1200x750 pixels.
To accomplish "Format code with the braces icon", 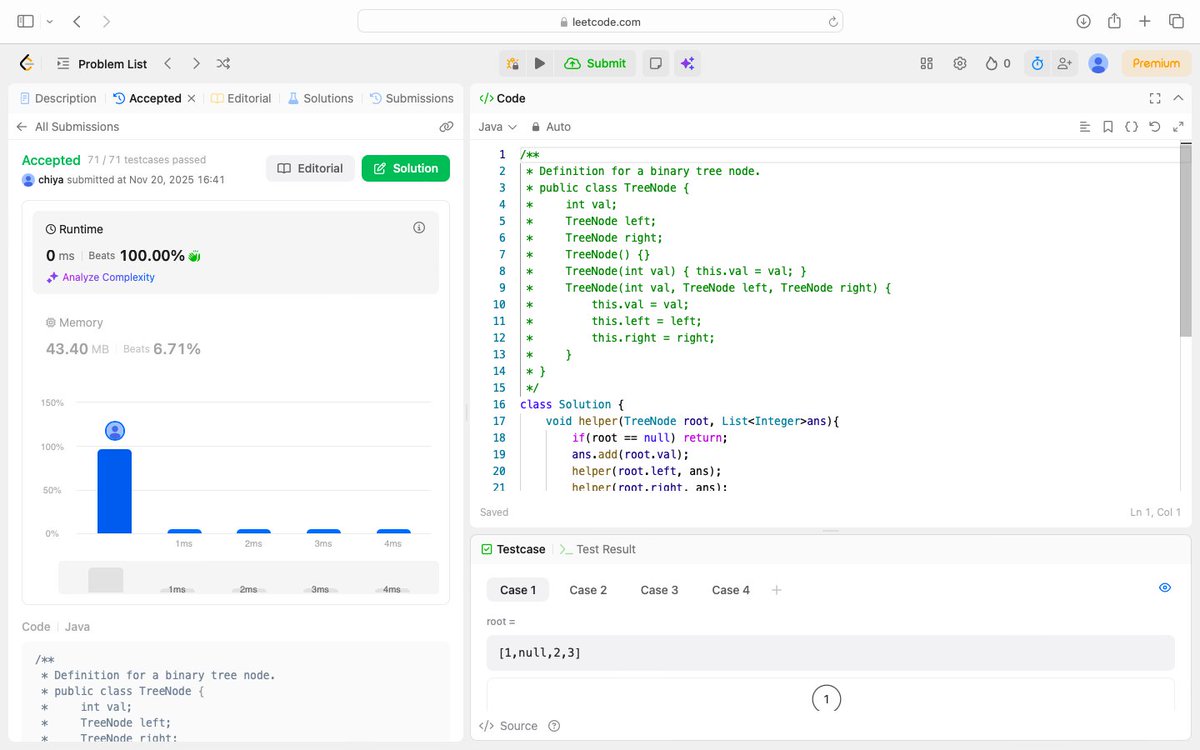I will [1131, 127].
